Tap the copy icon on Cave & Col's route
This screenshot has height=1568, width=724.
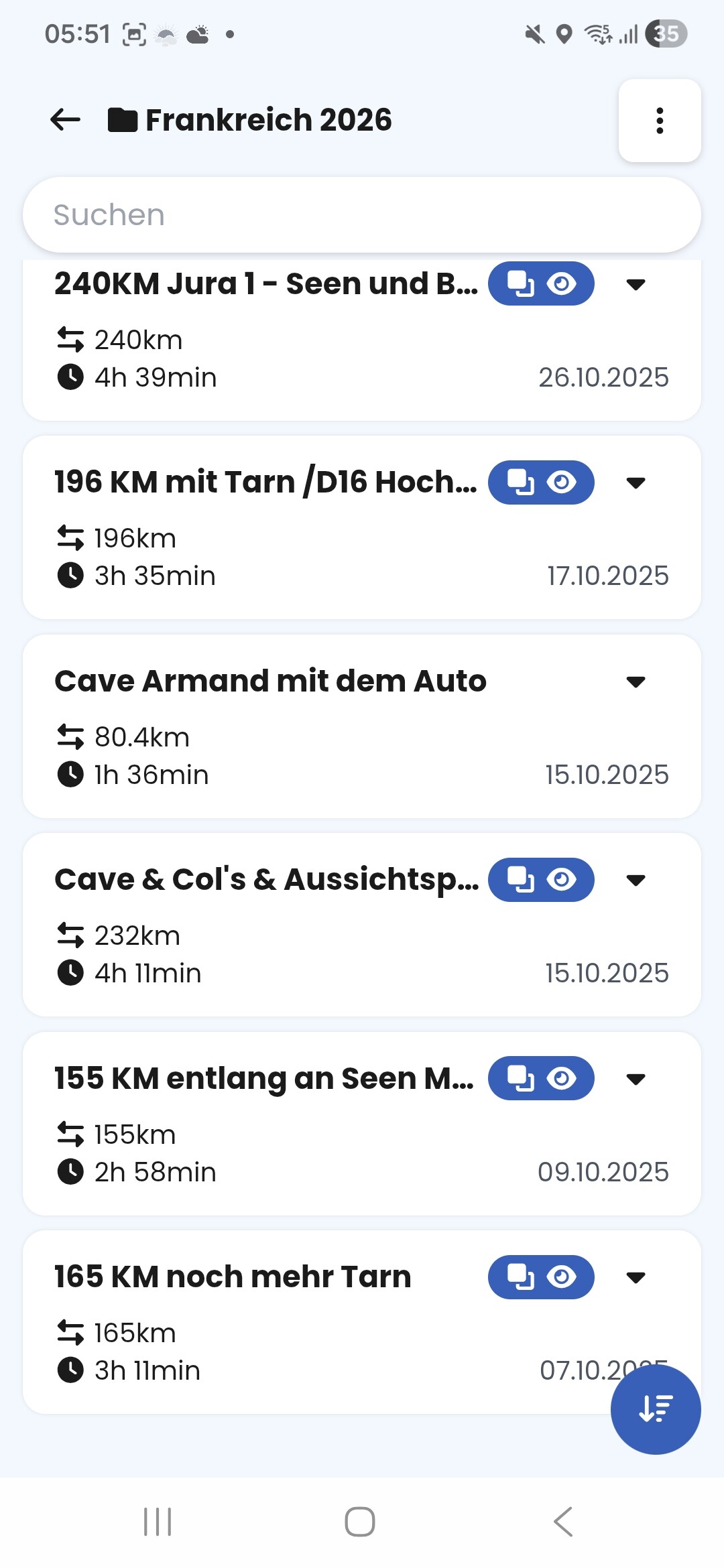[x=520, y=879]
